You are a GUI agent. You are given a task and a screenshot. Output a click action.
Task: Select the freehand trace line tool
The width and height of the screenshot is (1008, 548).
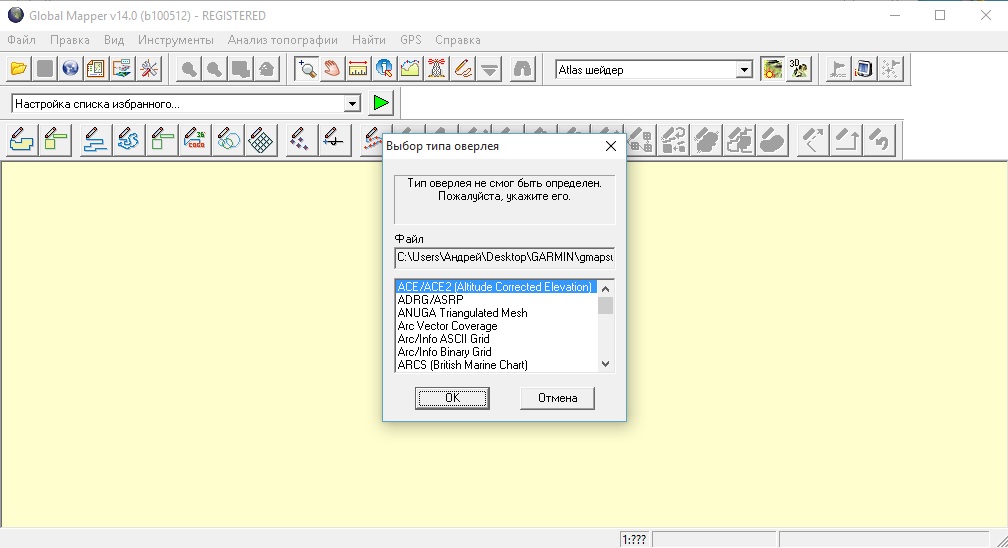[x=128, y=140]
